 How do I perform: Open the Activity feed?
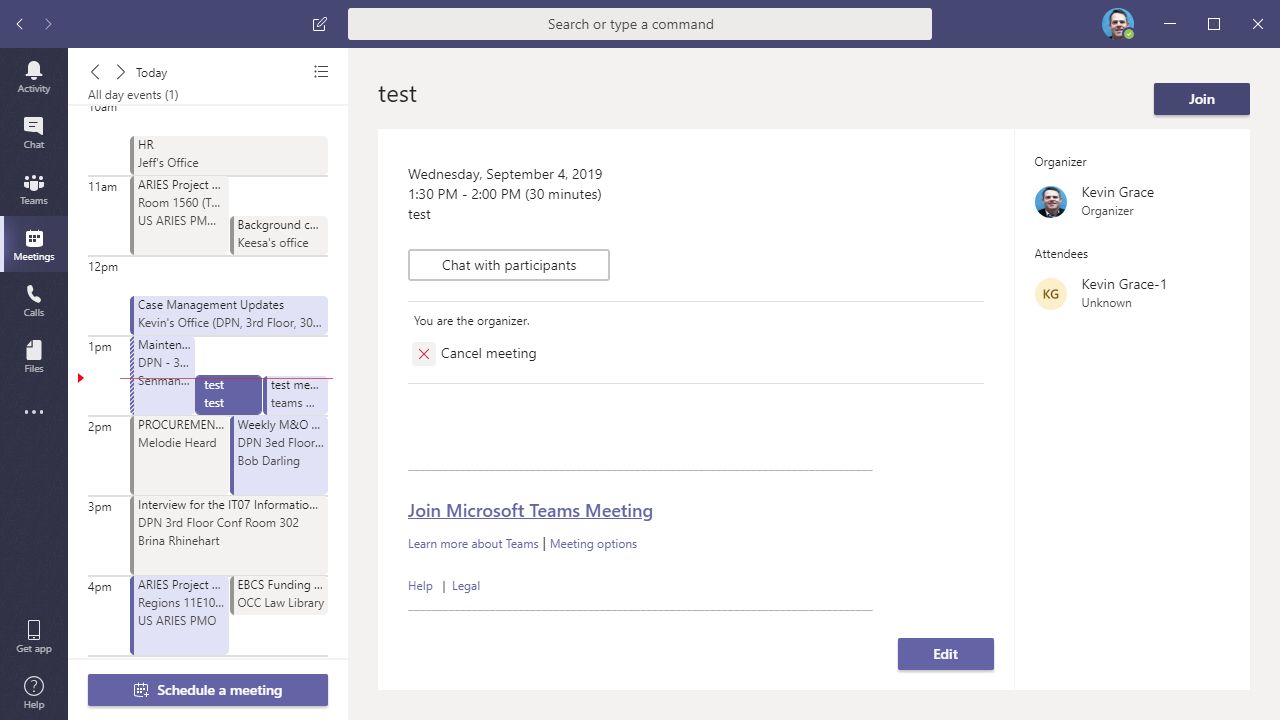33,72
